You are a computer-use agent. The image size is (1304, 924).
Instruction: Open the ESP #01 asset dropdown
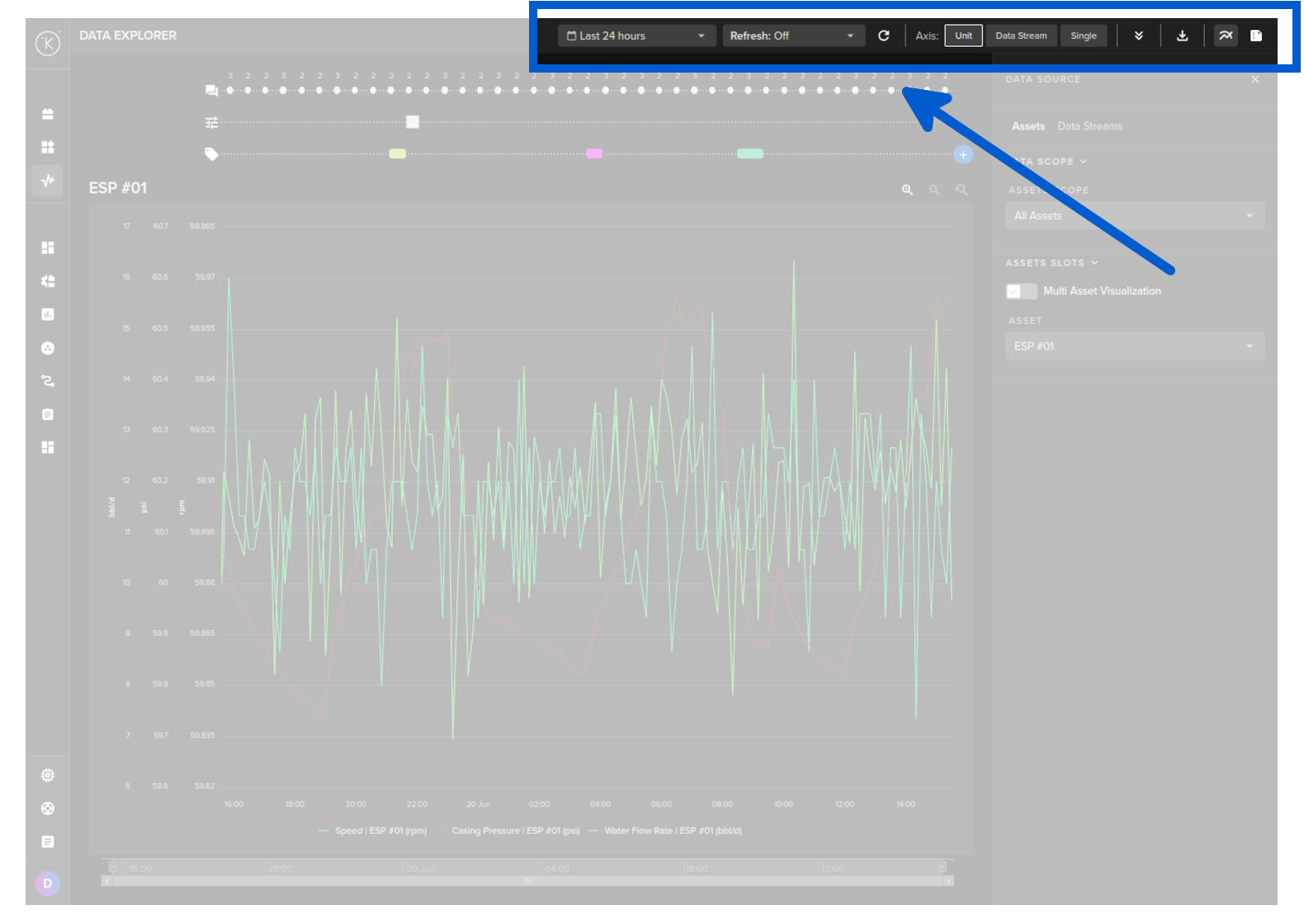click(x=1133, y=346)
